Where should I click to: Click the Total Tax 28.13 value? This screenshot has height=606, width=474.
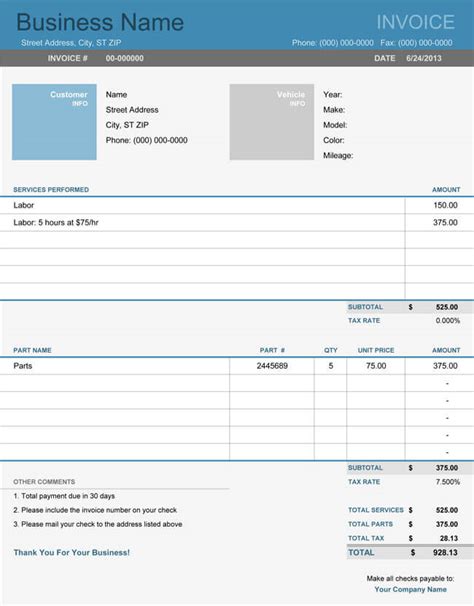coord(448,538)
